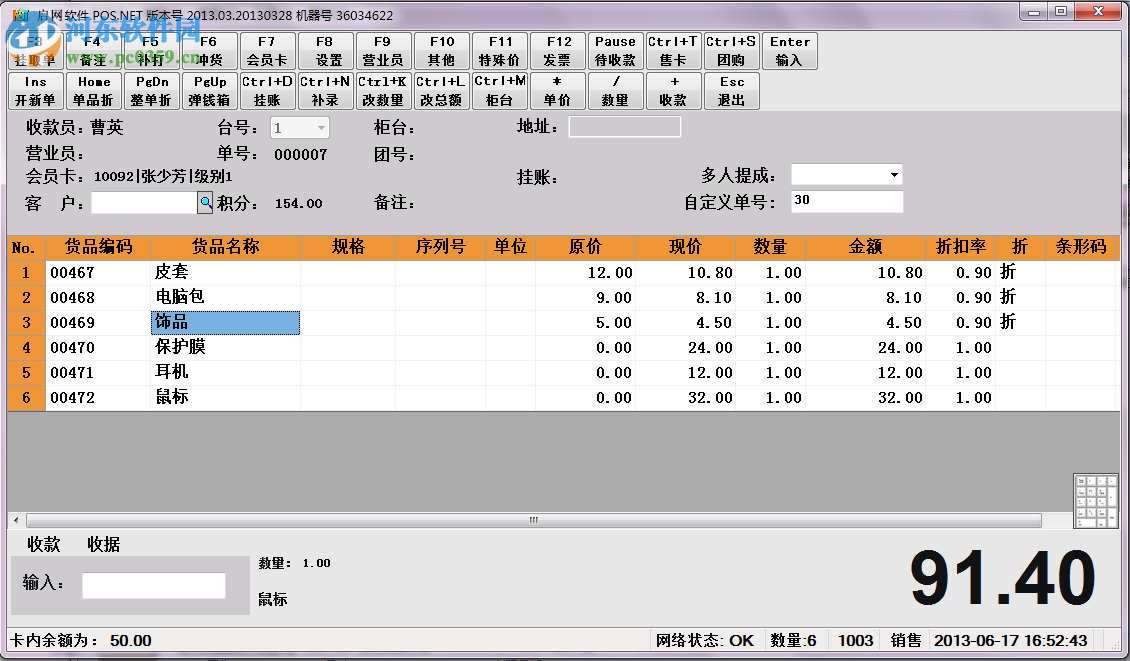The width and height of the screenshot is (1130, 661).
Task: Click F8 设置 settings button
Action: [325, 51]
